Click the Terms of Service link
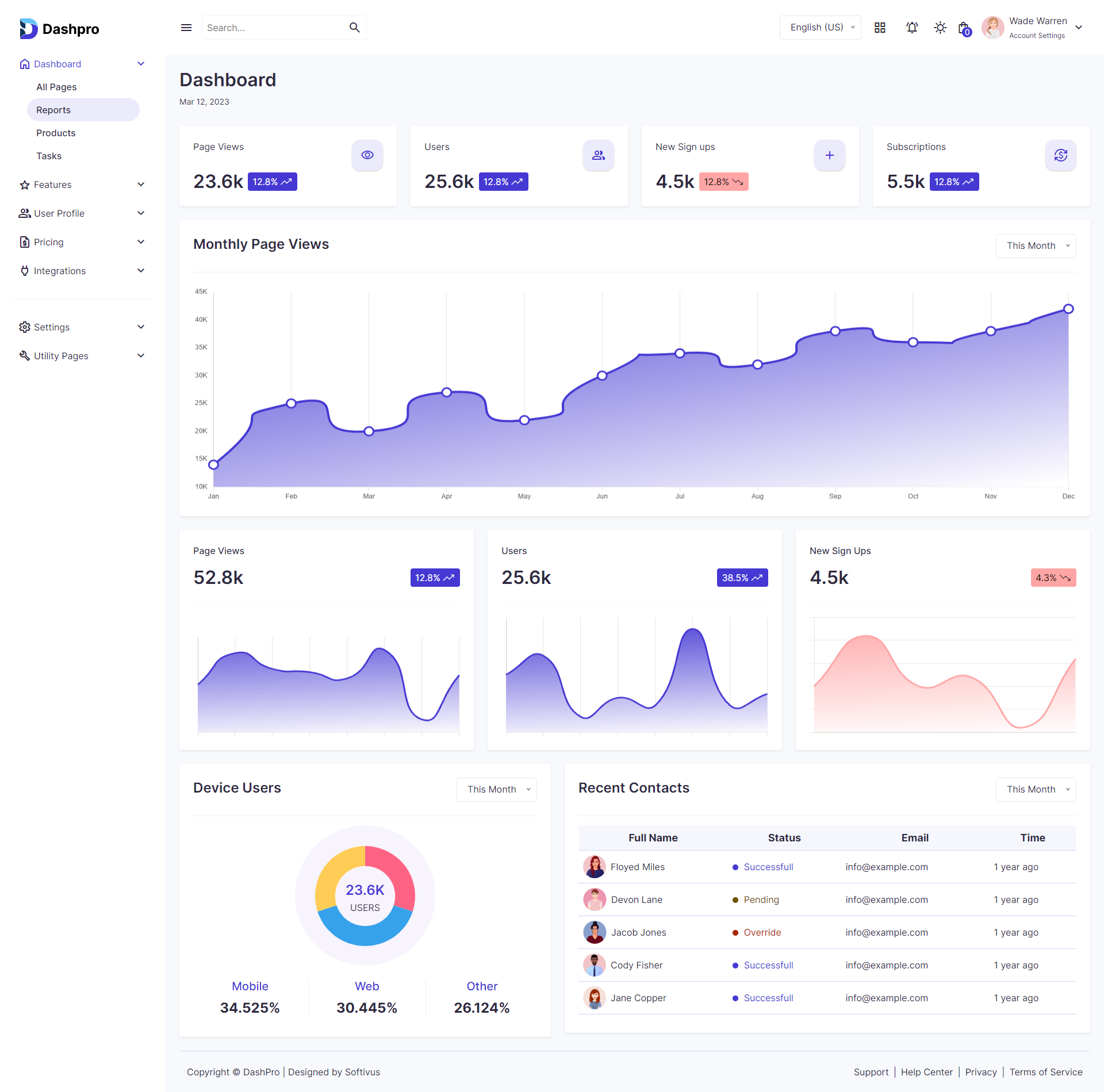This screenshot has height=1092, width=1104. (x=1045, y=1072)
